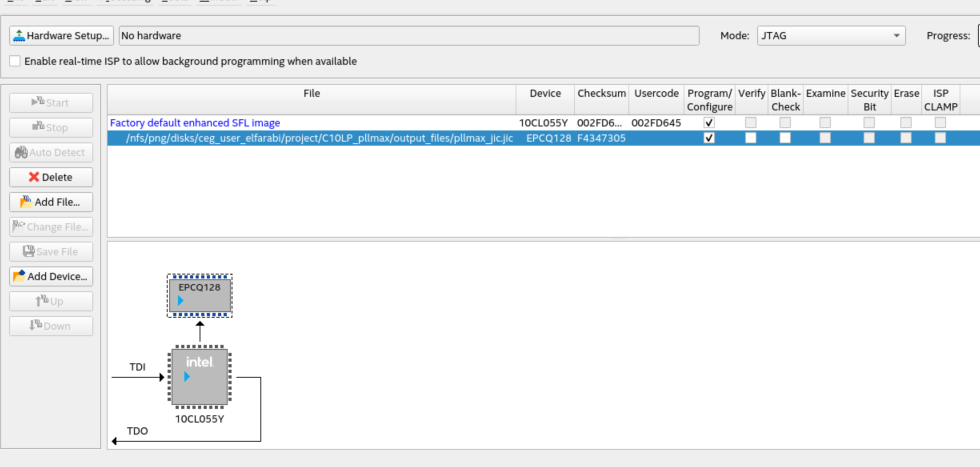The height and width of the screenshot is (467, 980).
Task: Check Verify for Factory default SFL image
Action: [x=750, y=123]
